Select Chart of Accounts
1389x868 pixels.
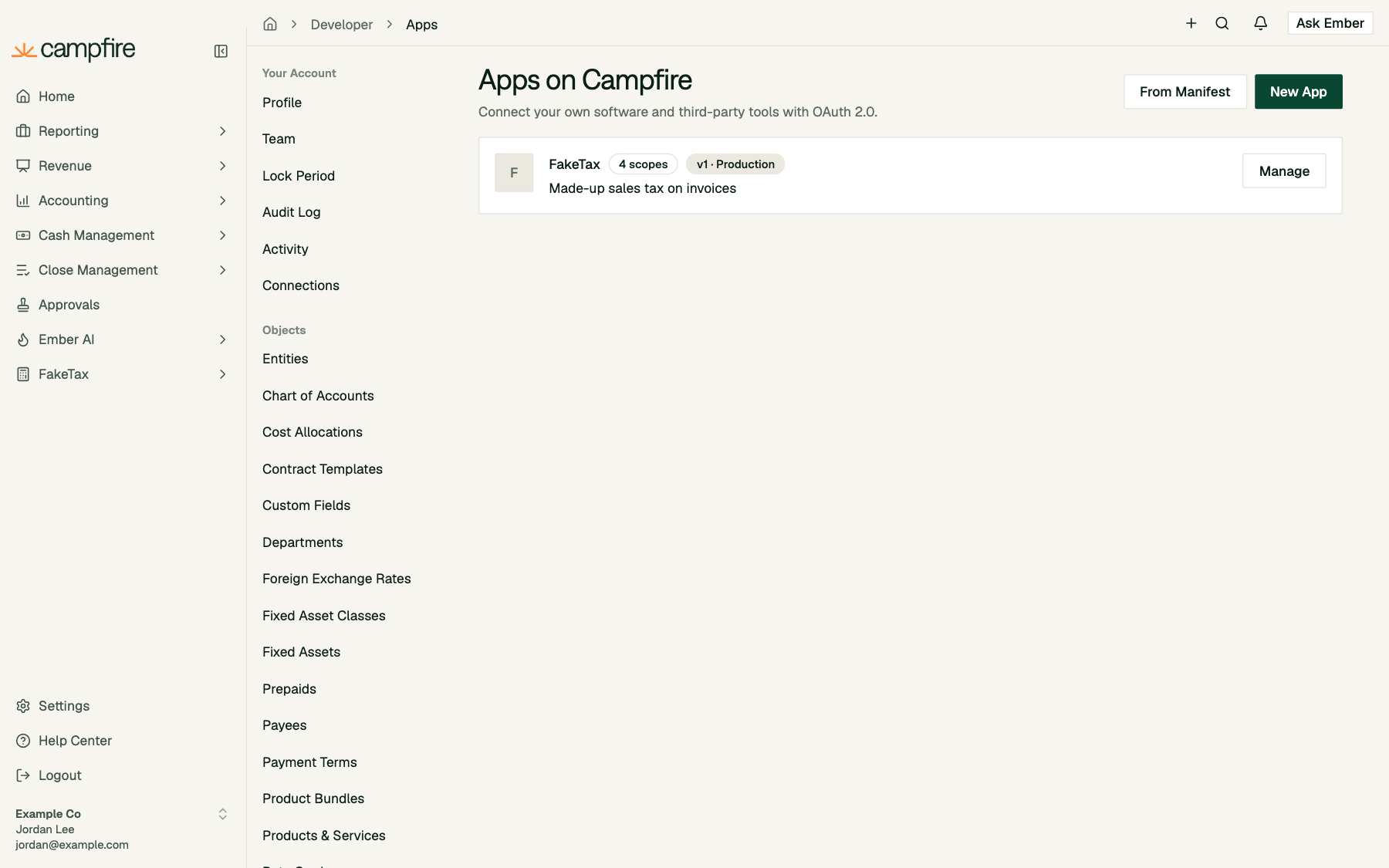(318, 396)
